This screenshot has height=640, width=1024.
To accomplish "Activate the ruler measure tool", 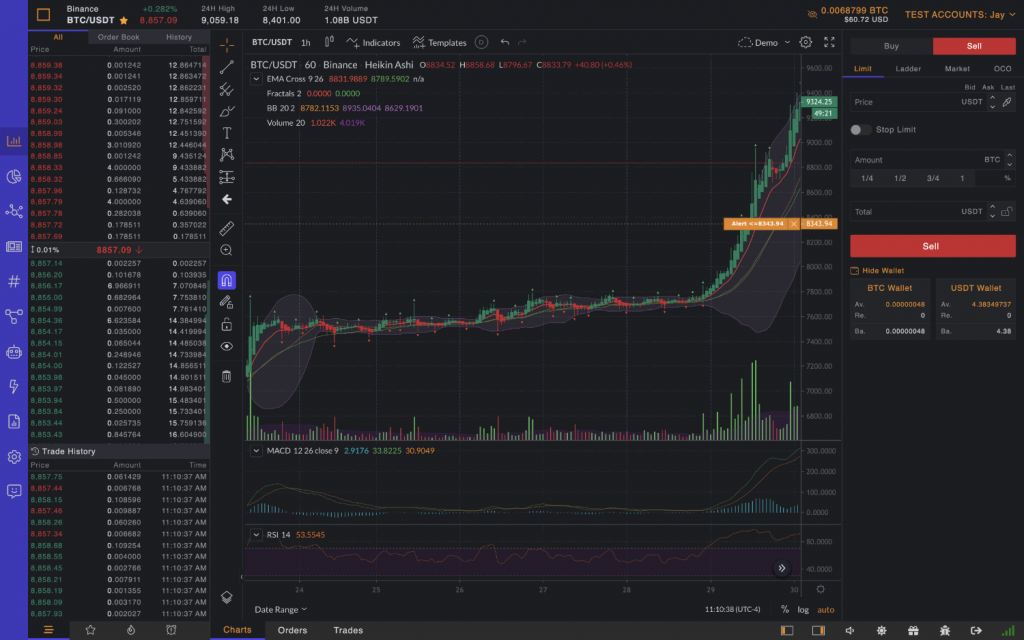I will click(227, 228).
